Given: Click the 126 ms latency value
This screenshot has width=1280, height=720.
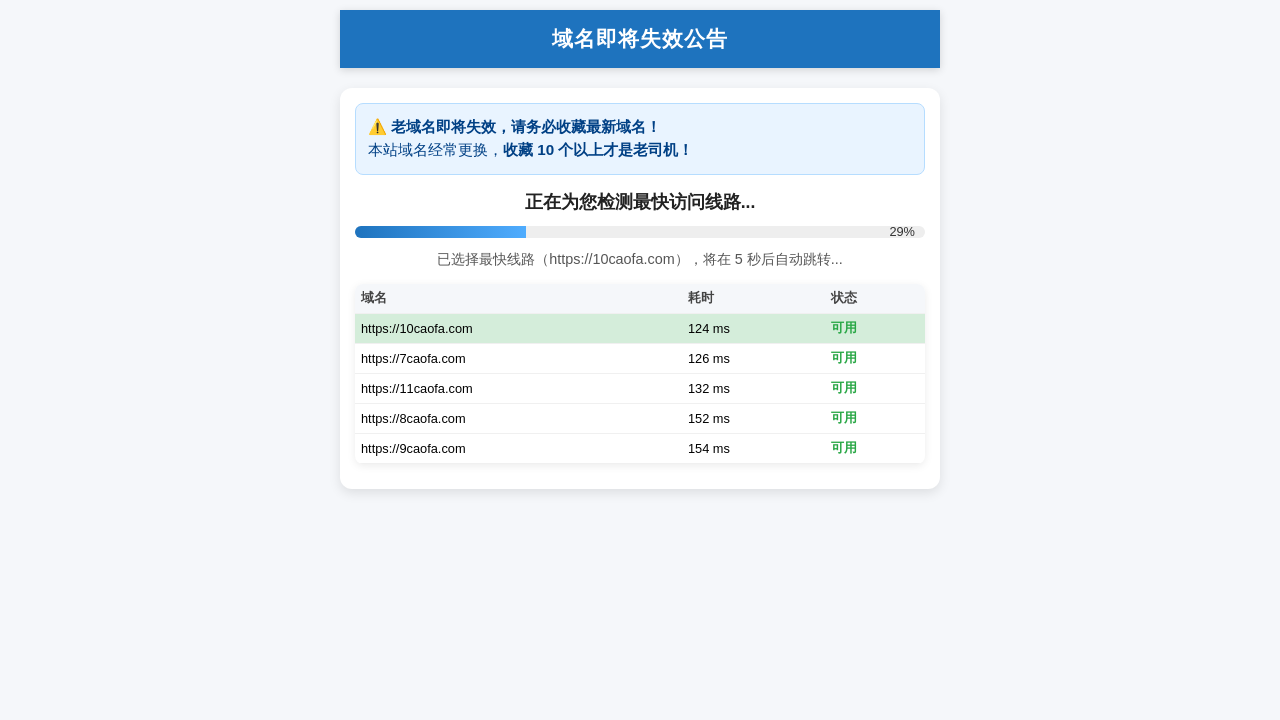Looking at the screenshot, I should coord(709,358).
